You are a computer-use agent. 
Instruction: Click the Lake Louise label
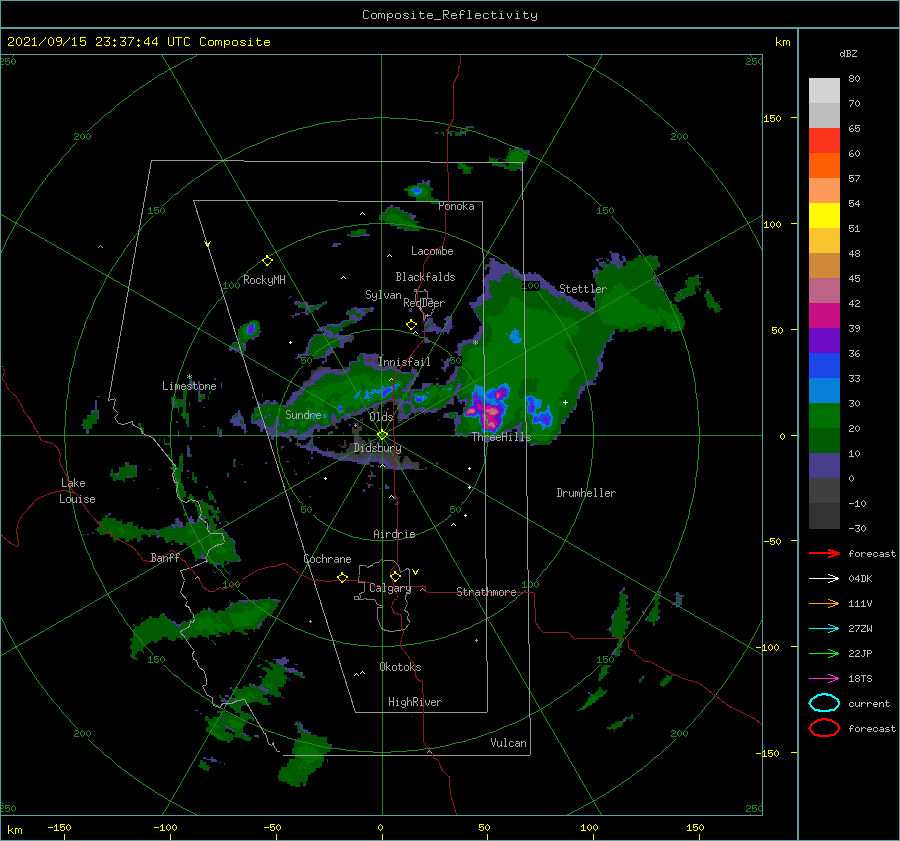pos(77,491)
